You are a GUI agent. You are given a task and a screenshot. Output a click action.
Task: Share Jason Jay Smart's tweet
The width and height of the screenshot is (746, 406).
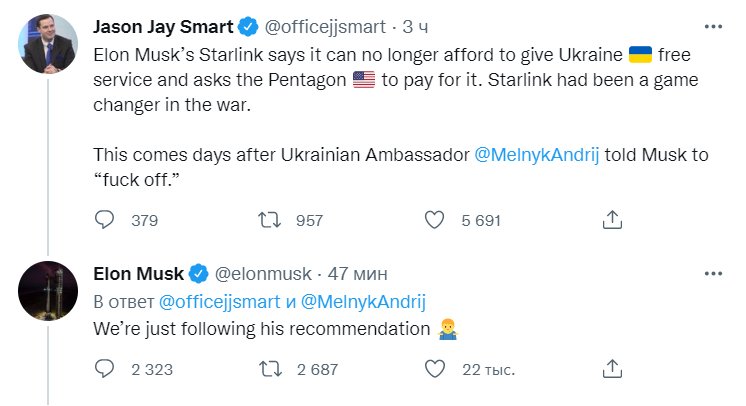coord(613,220)
